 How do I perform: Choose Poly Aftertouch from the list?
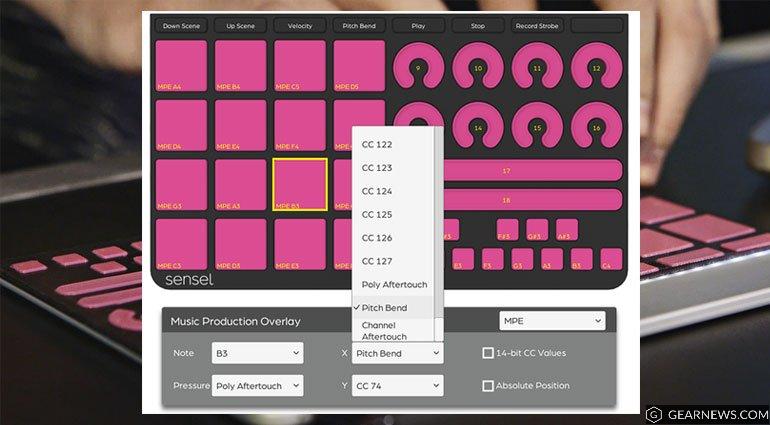393,284
